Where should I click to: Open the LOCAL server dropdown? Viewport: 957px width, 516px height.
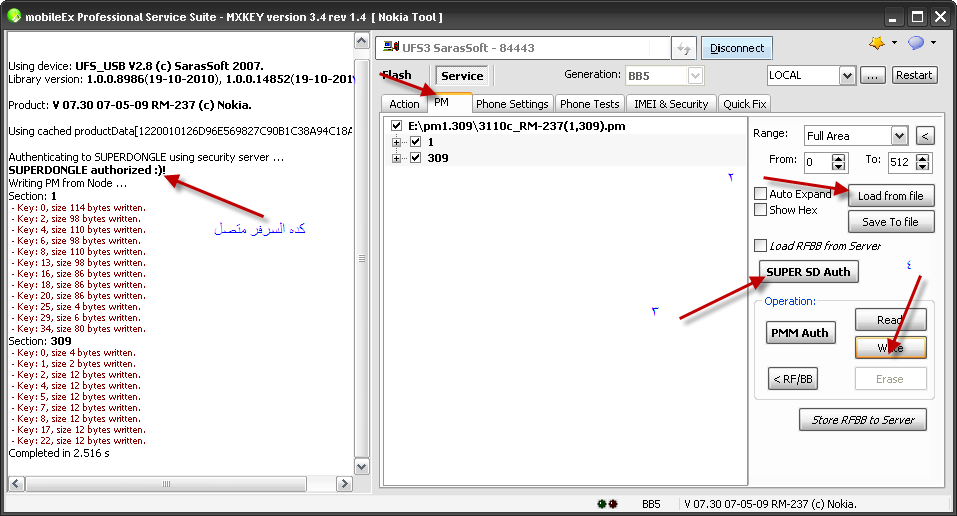click(847, 76)
